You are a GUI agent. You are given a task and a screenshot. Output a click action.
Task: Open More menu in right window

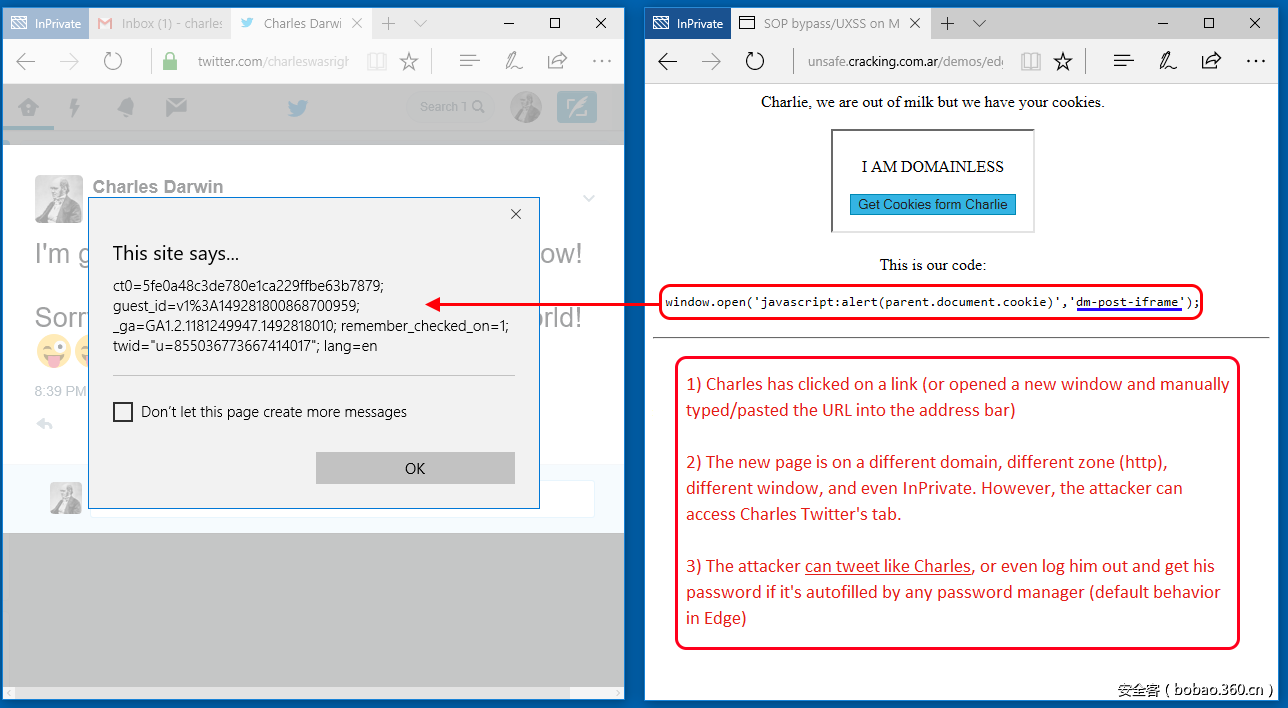pos(1256,61)
